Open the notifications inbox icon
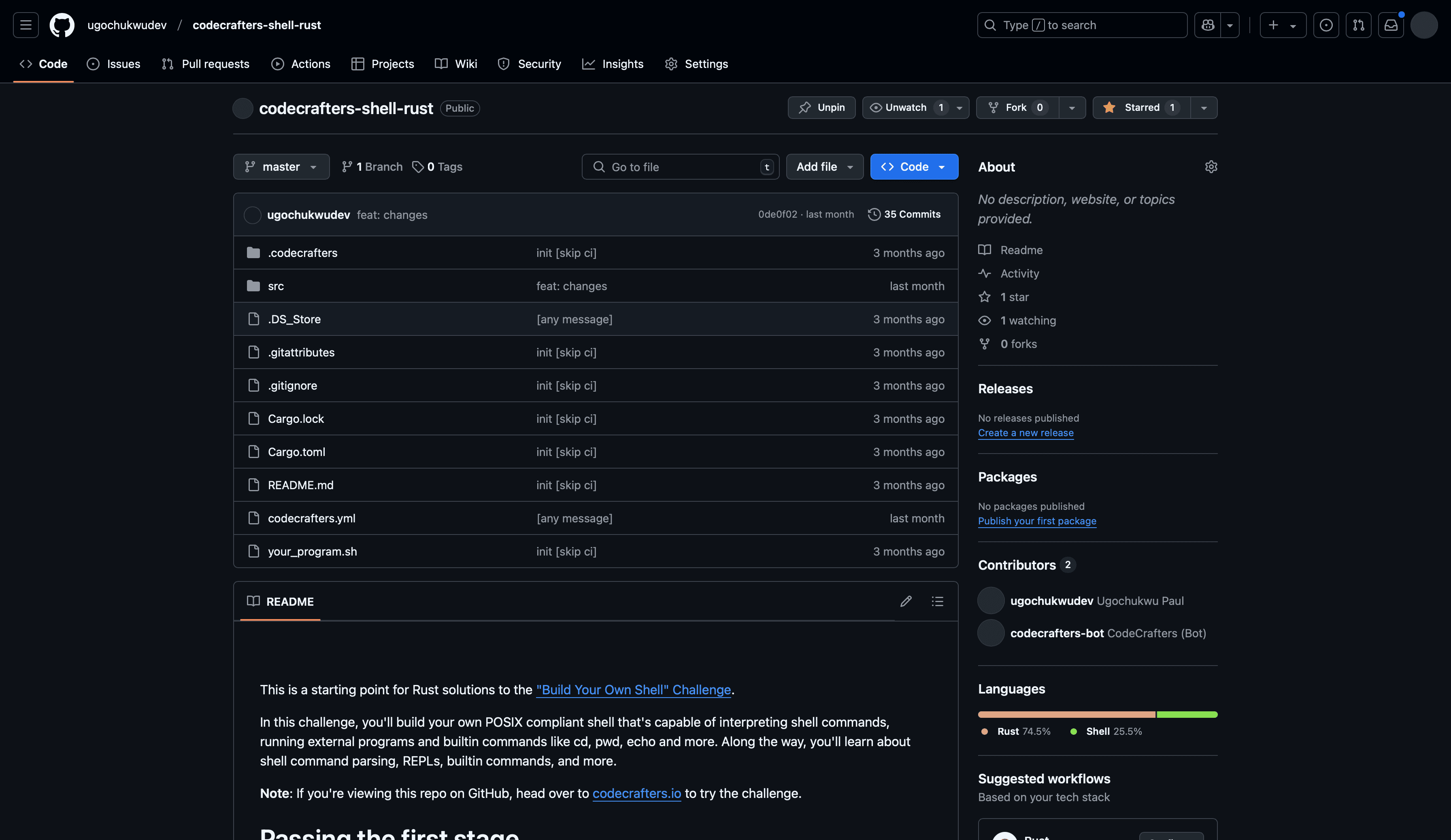The image size is (1451, 840). coord(1391,25)
